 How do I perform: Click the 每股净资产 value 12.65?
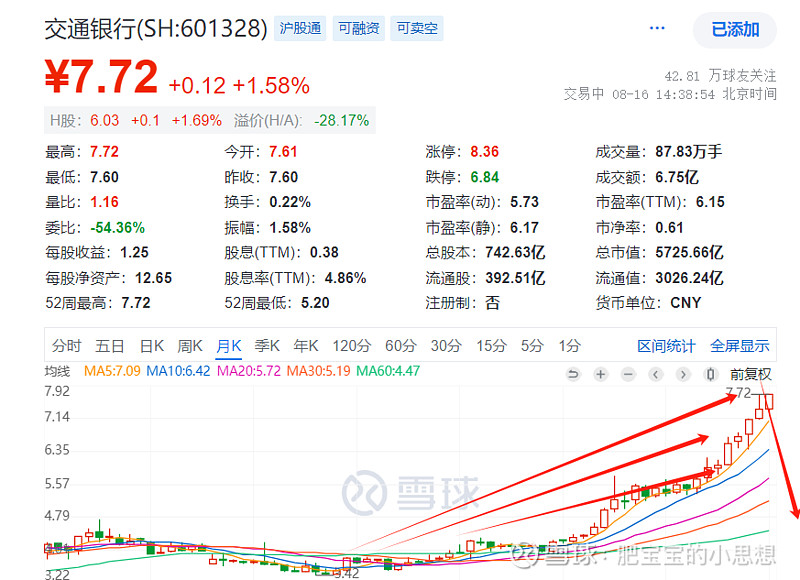[154, 278]
